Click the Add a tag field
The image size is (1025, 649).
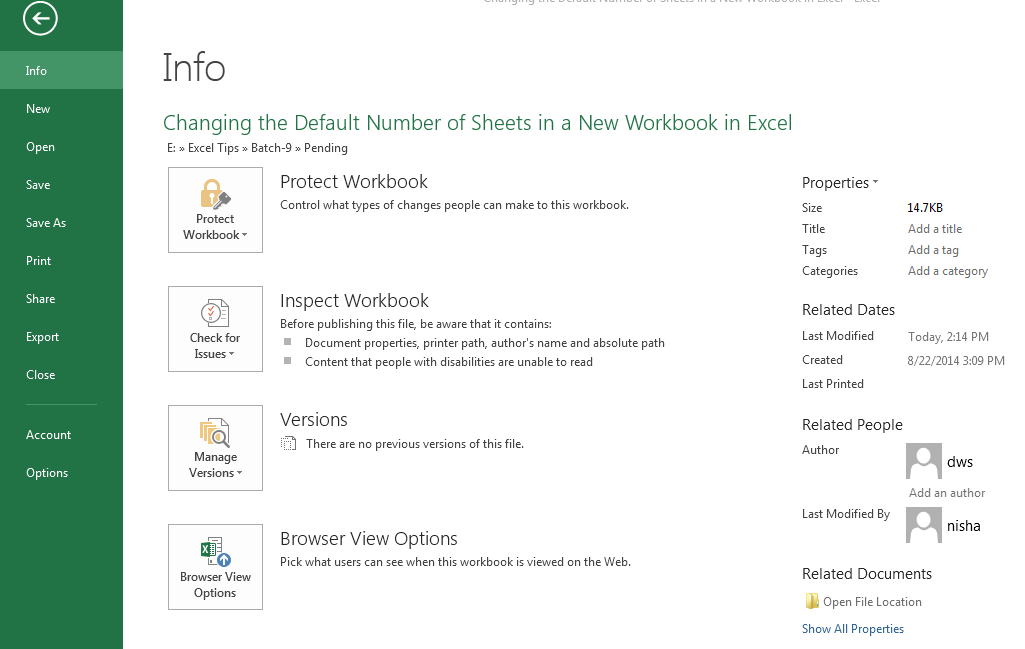[x=933, y=250]
